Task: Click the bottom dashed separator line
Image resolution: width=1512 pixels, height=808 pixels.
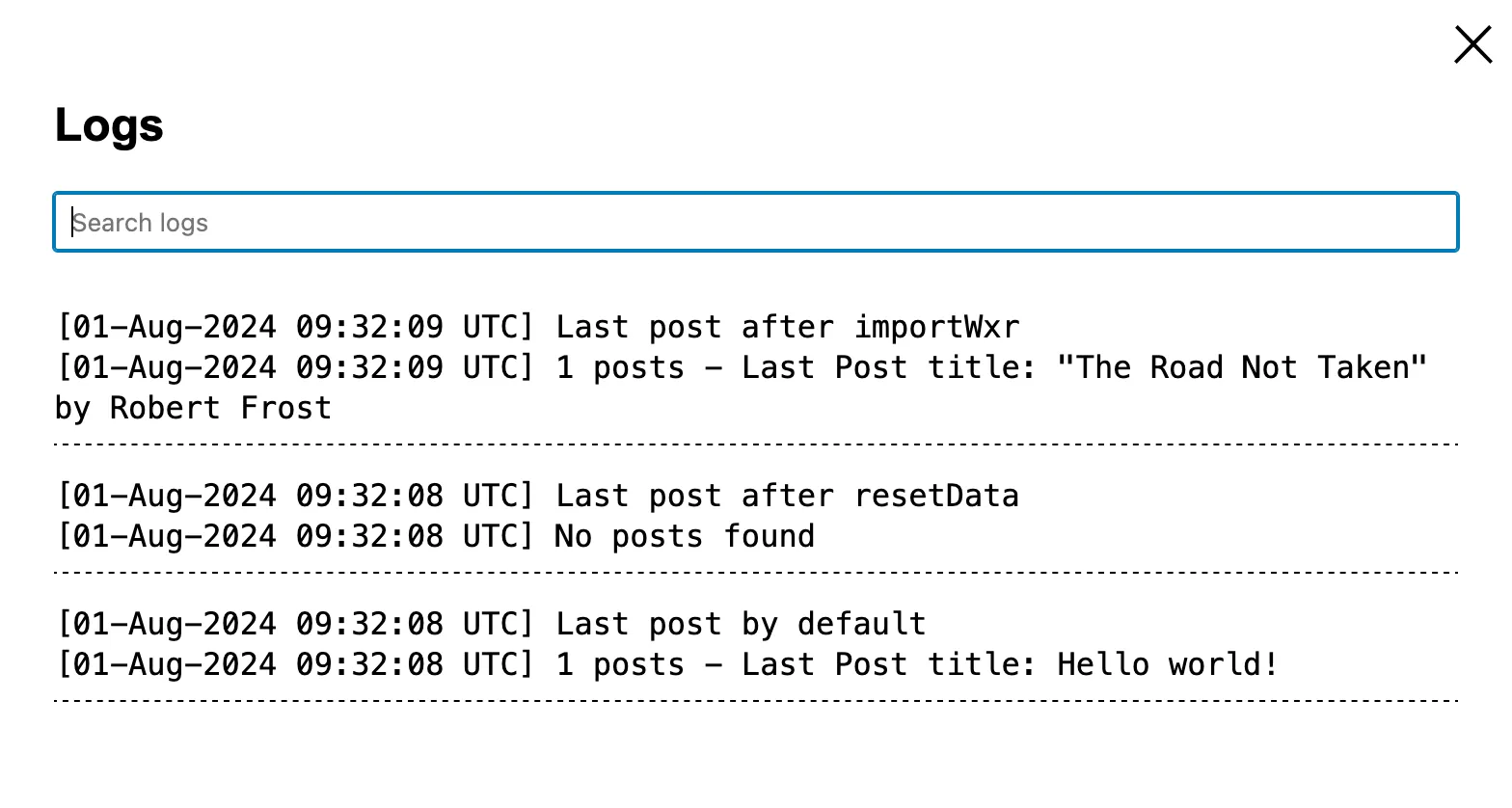Action: pyautogui.click(x=752, y=701)
